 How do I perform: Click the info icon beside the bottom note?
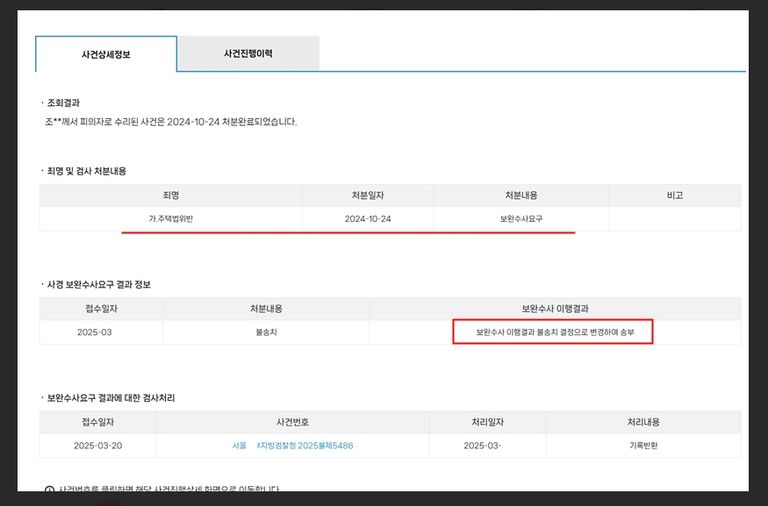tap(50, 490)
